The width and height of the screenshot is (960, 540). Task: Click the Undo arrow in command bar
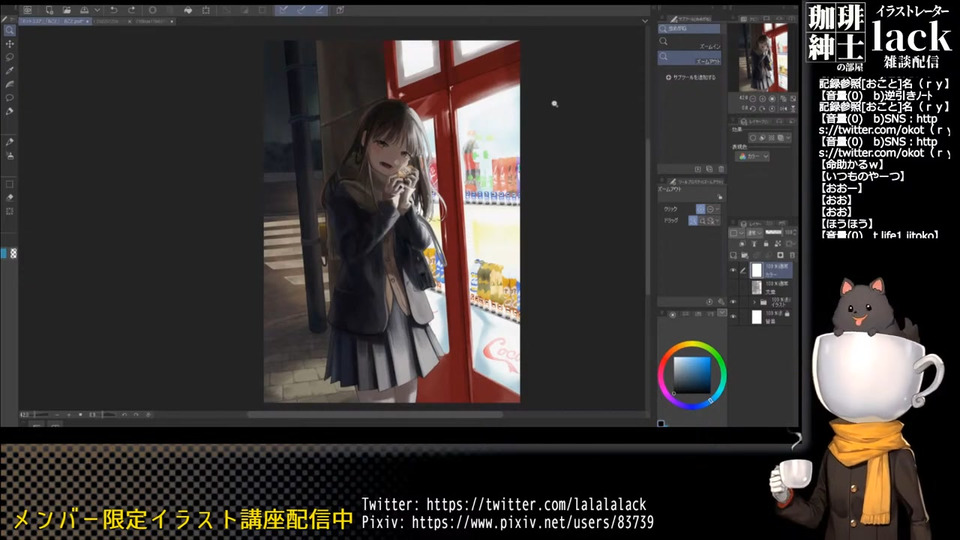[x=114, y=10]
